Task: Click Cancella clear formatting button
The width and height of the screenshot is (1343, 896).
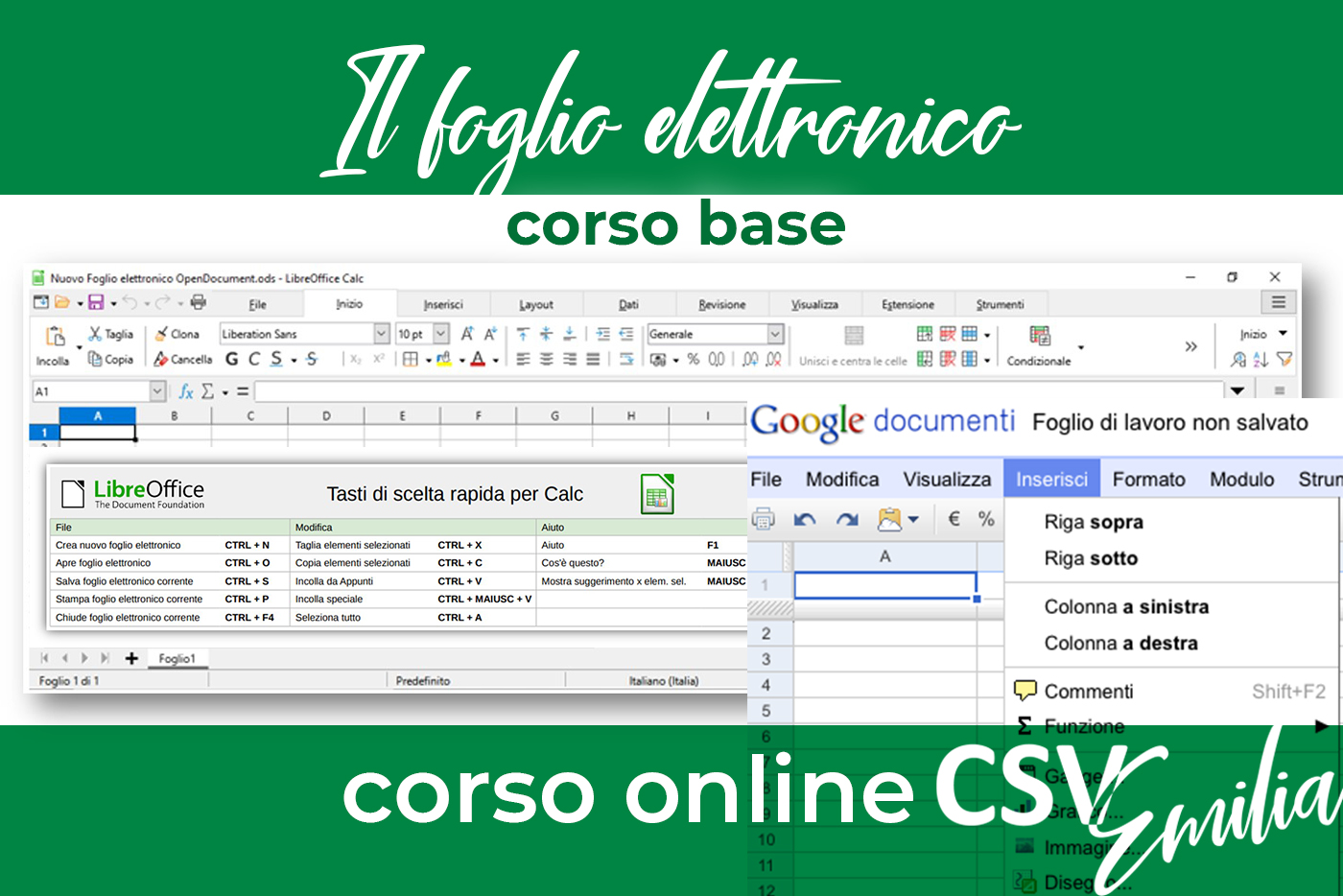Action: [x=182, y=359]
